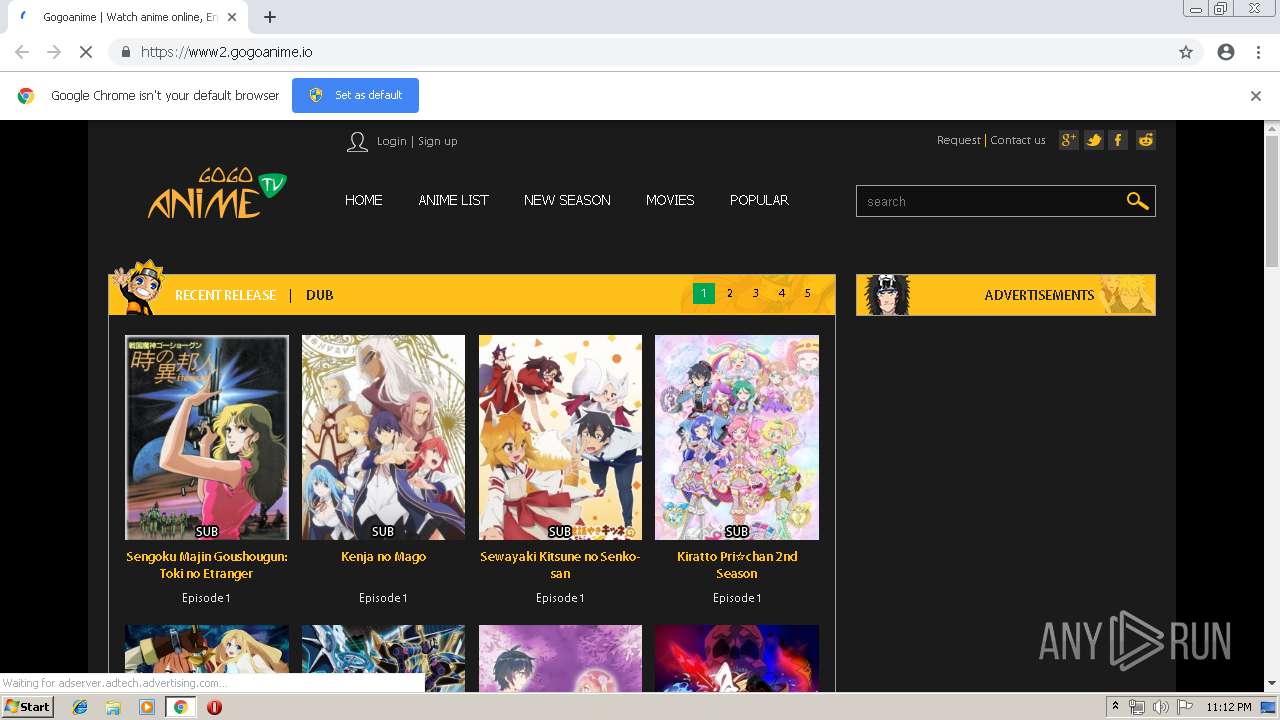Click the Reddit social icon
The height and width of the screenshot is (720, 1280).
click(x=1146, y=140)
